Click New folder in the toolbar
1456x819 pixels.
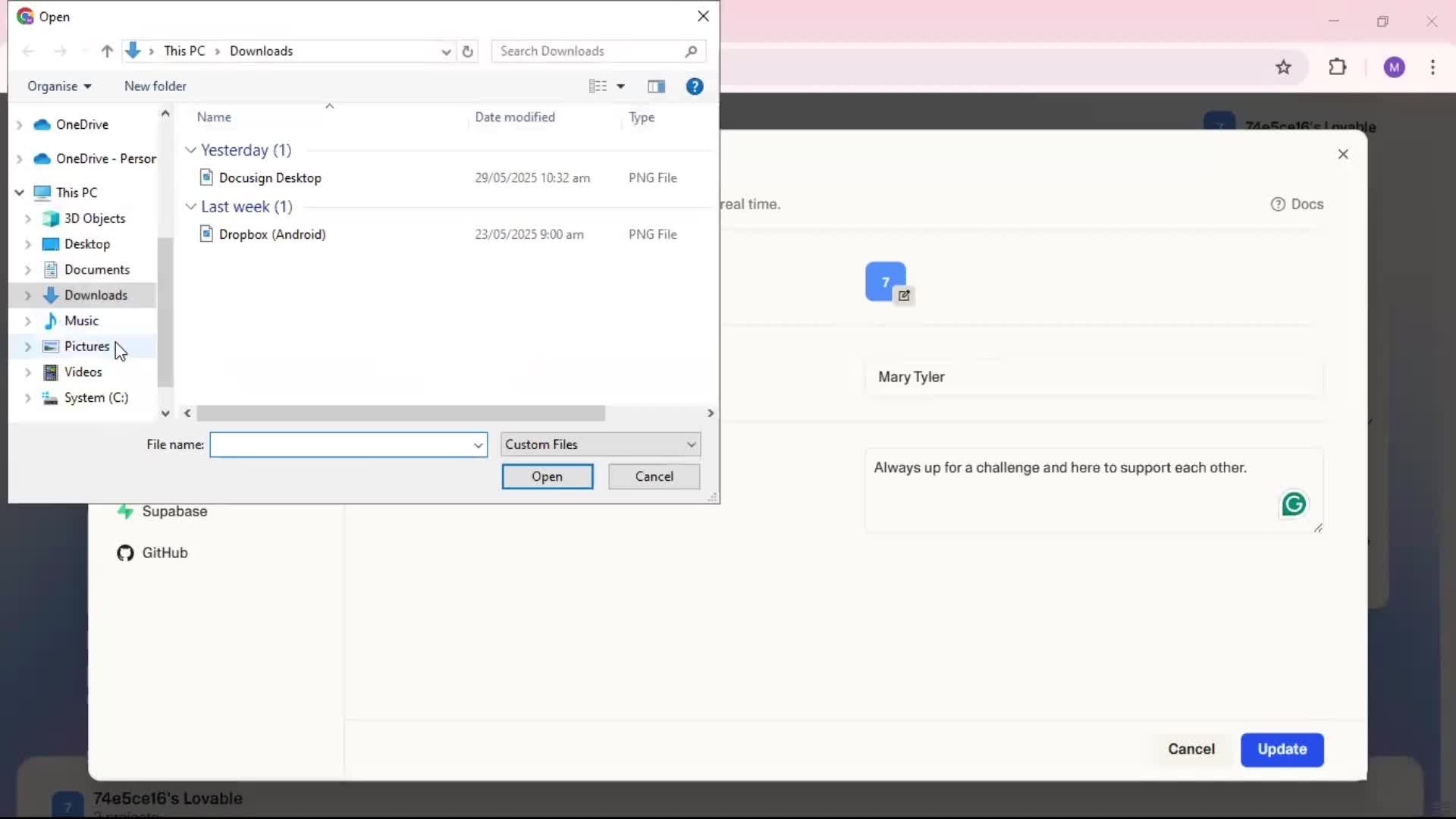(x=155, y=86)
